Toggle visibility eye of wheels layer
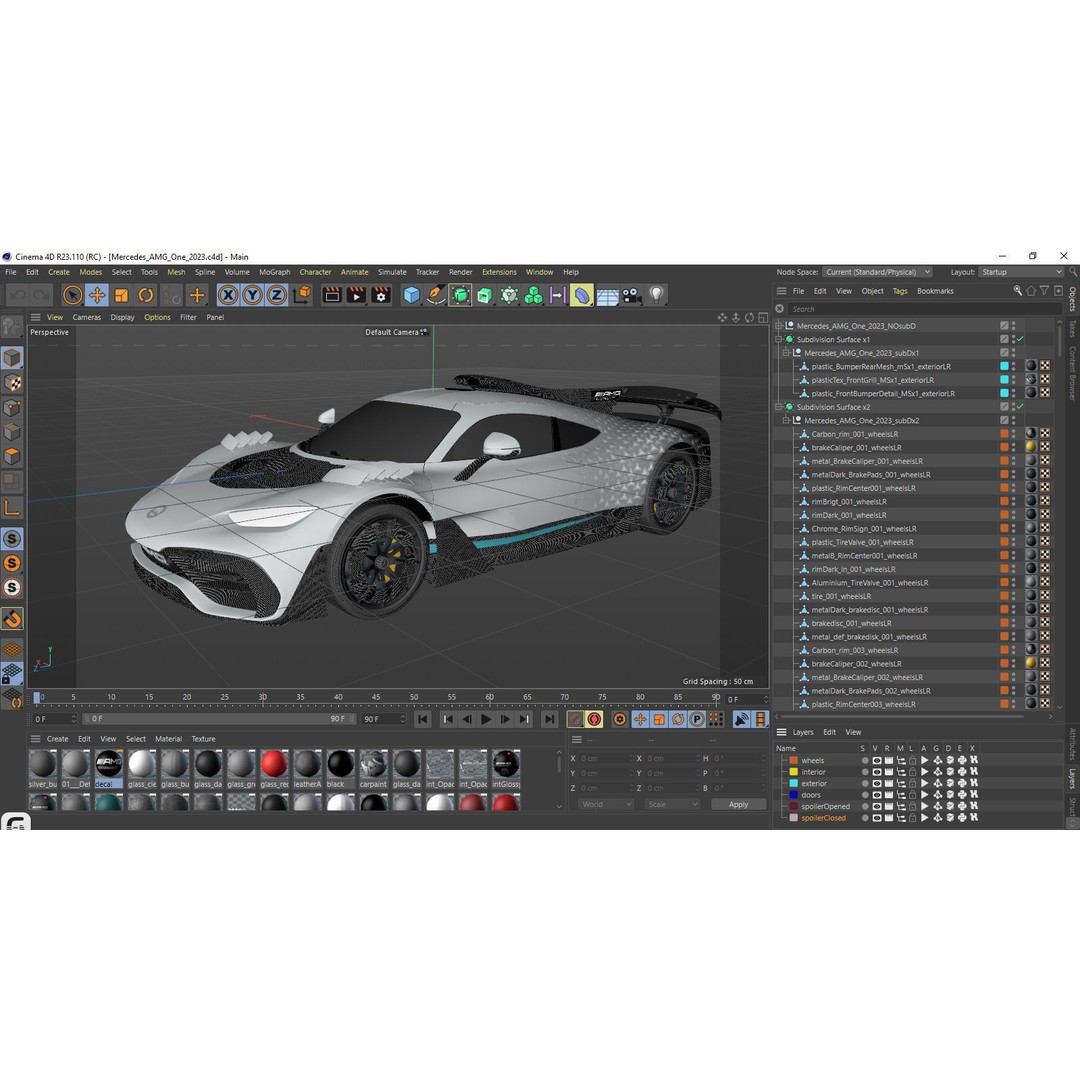The image size is (1080, 1080). [877, 760]
